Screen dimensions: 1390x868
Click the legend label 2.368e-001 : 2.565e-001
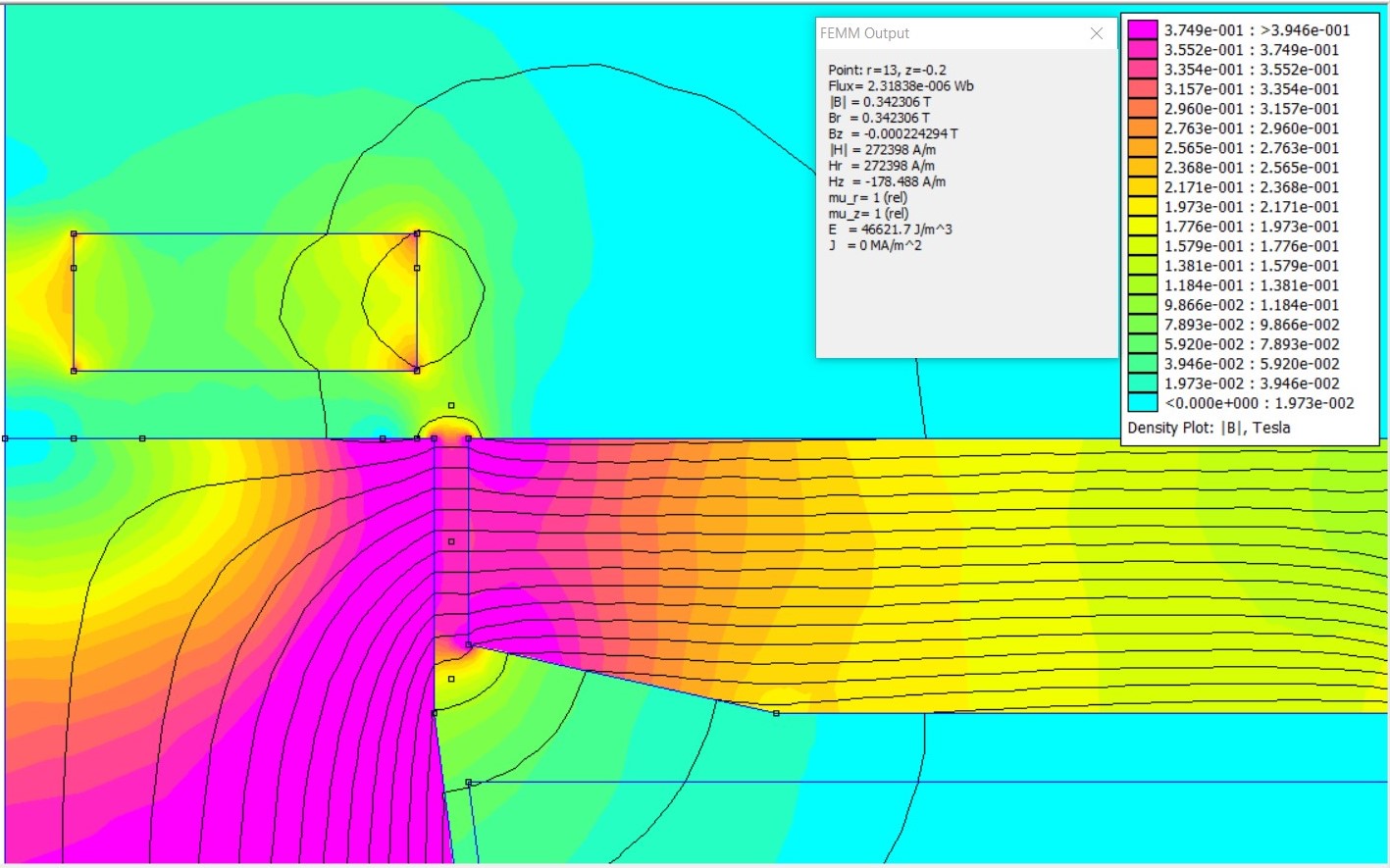click(1252, 168)
